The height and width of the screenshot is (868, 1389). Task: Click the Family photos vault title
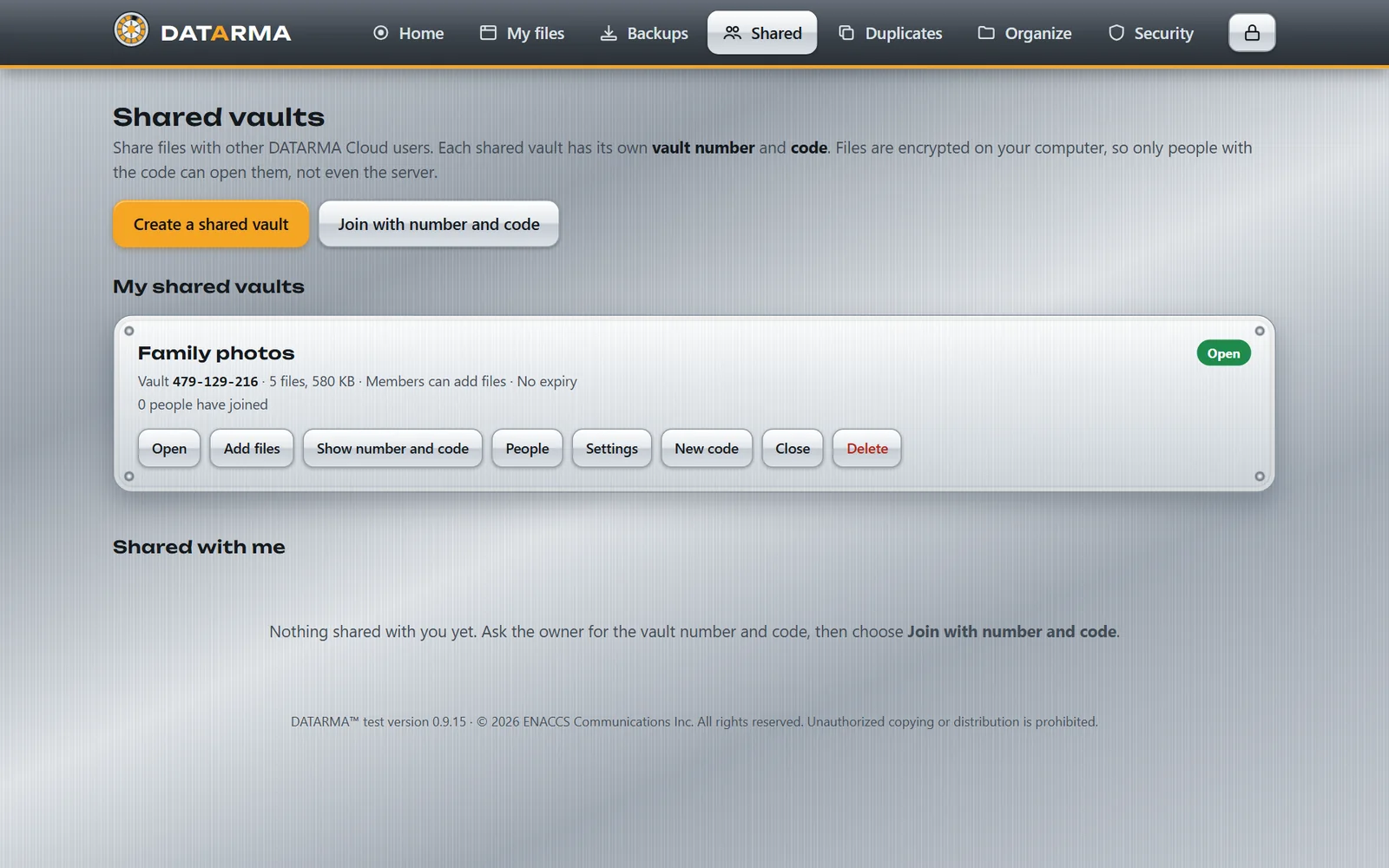coord(216,353)
